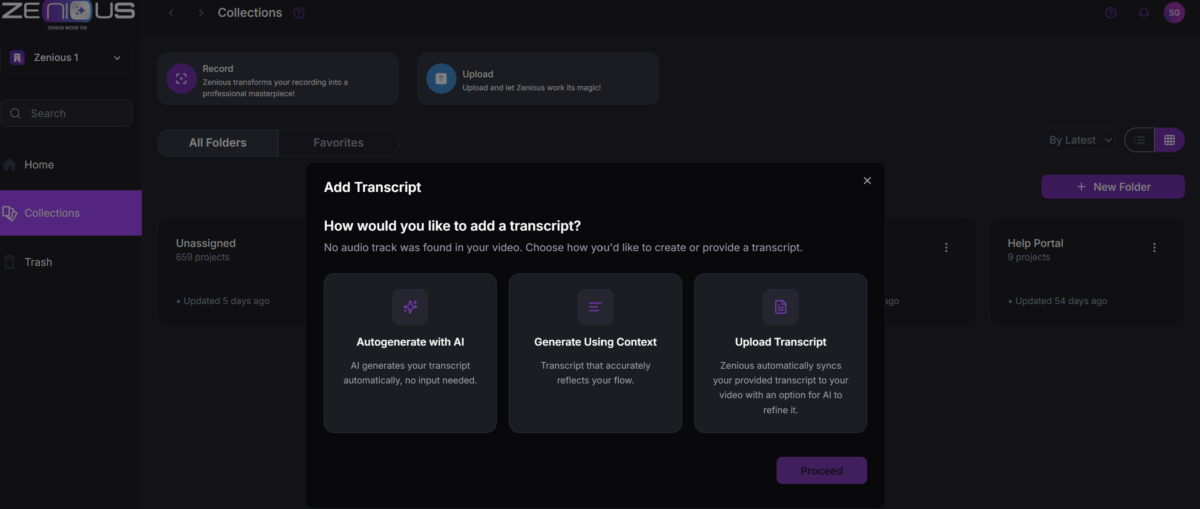1200x509 pixels.
Task: Open the SG user avatar menu
Action: [1174, 12]
